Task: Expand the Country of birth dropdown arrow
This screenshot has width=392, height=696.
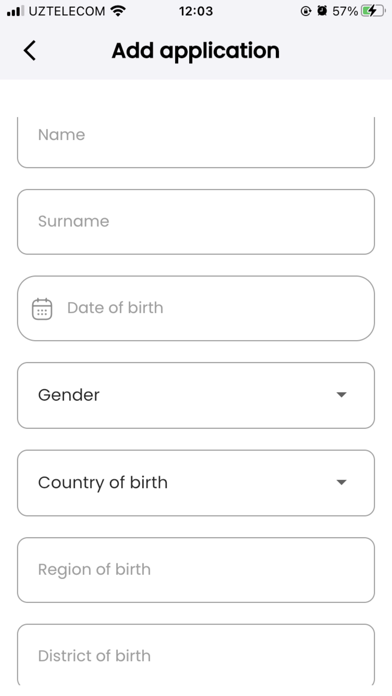Action: [x=341, y=482]
